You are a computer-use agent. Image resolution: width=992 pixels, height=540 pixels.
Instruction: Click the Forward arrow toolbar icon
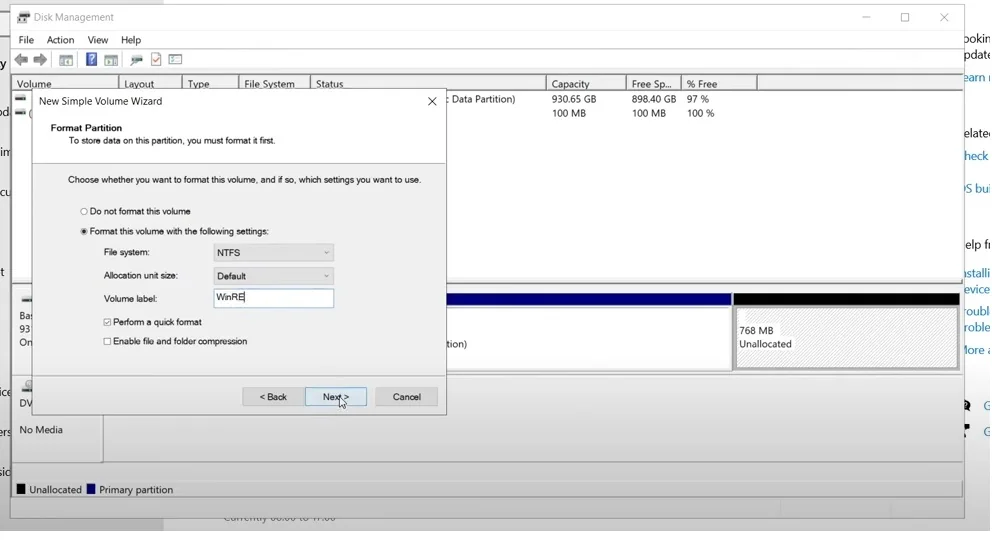click(x=40, y=59)
